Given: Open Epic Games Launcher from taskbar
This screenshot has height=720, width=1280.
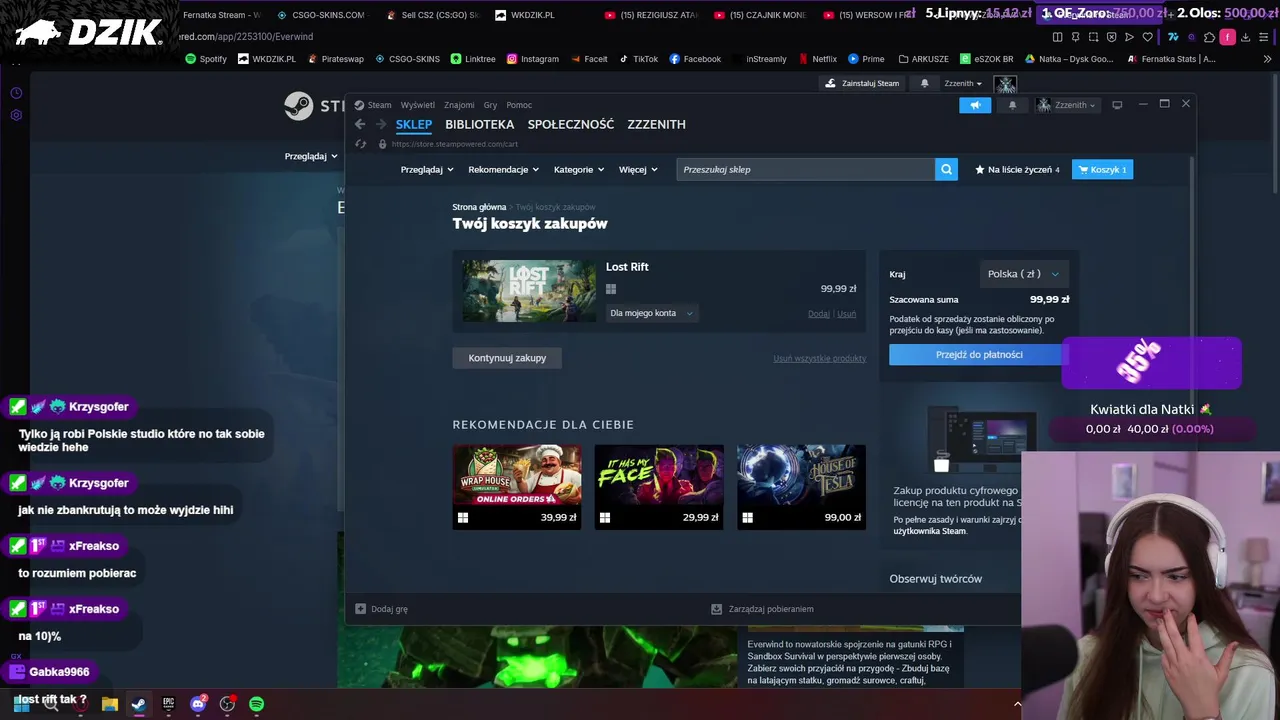Looking at the screenshot, I should 168,704.
